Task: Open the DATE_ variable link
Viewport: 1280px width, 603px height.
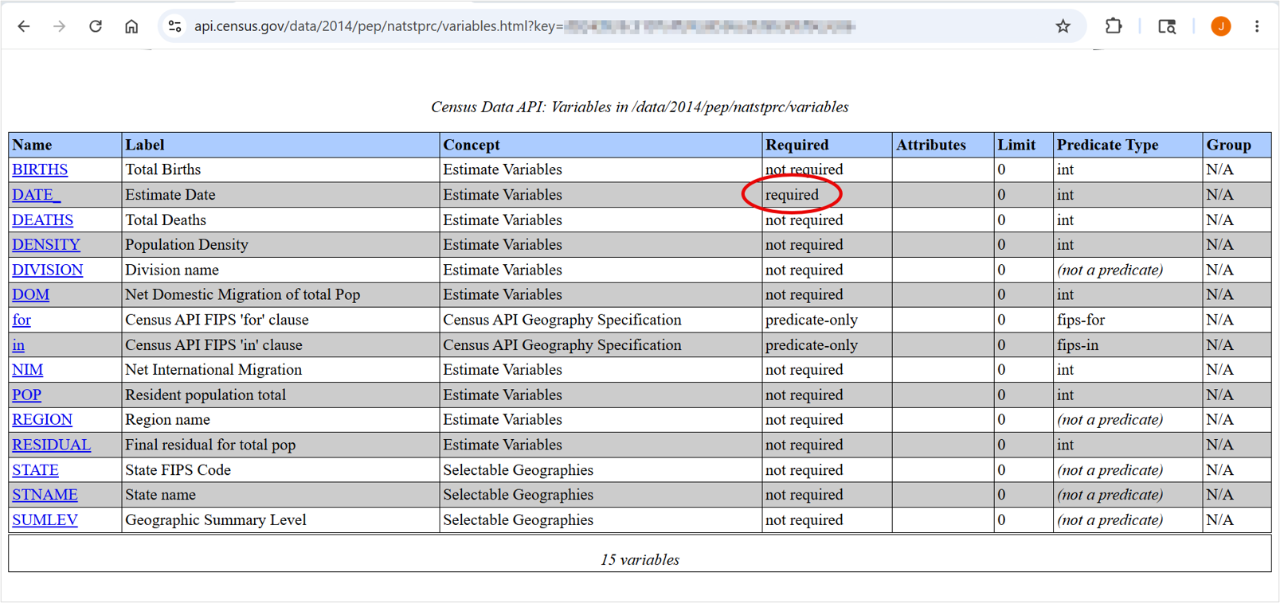Action: pyautogui.click(x=36, y=195)
